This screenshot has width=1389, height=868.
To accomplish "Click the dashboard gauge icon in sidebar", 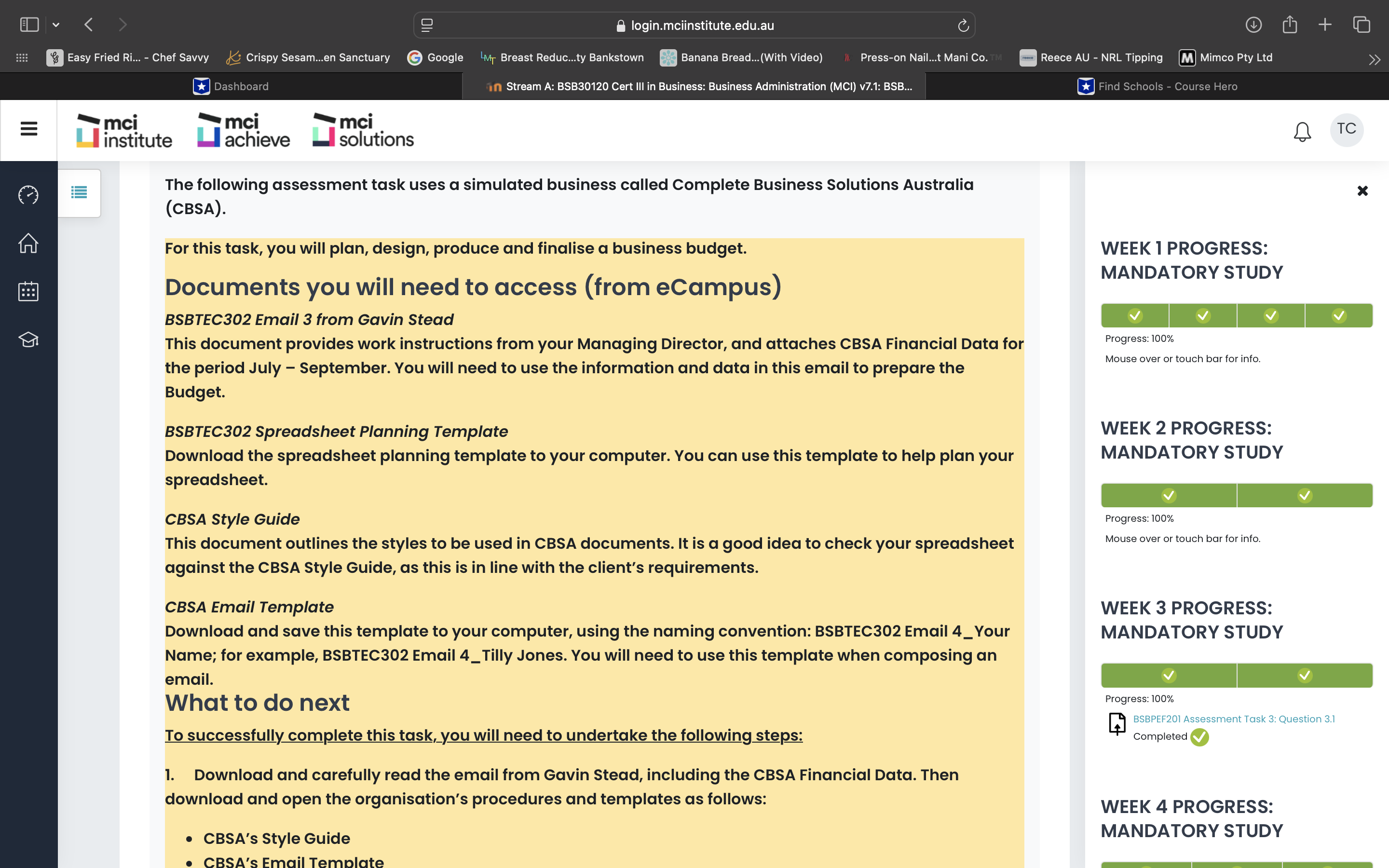I will click(x=28, y=195).
